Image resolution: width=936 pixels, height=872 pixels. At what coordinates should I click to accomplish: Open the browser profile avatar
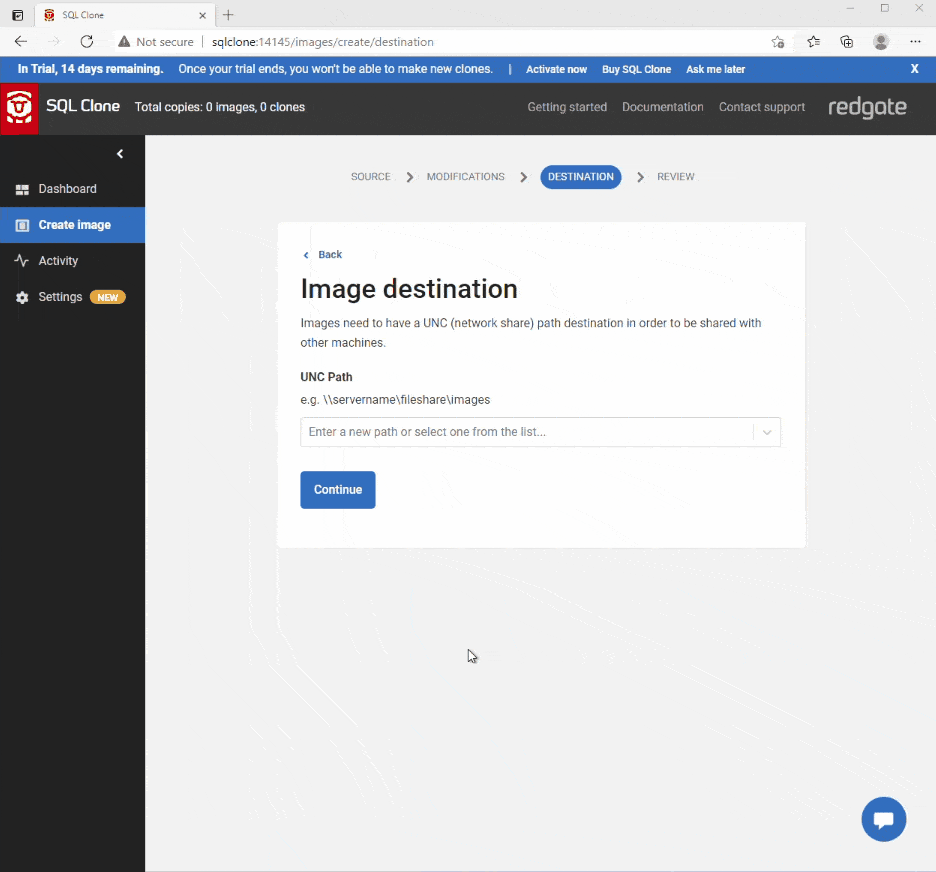[880, 42]
